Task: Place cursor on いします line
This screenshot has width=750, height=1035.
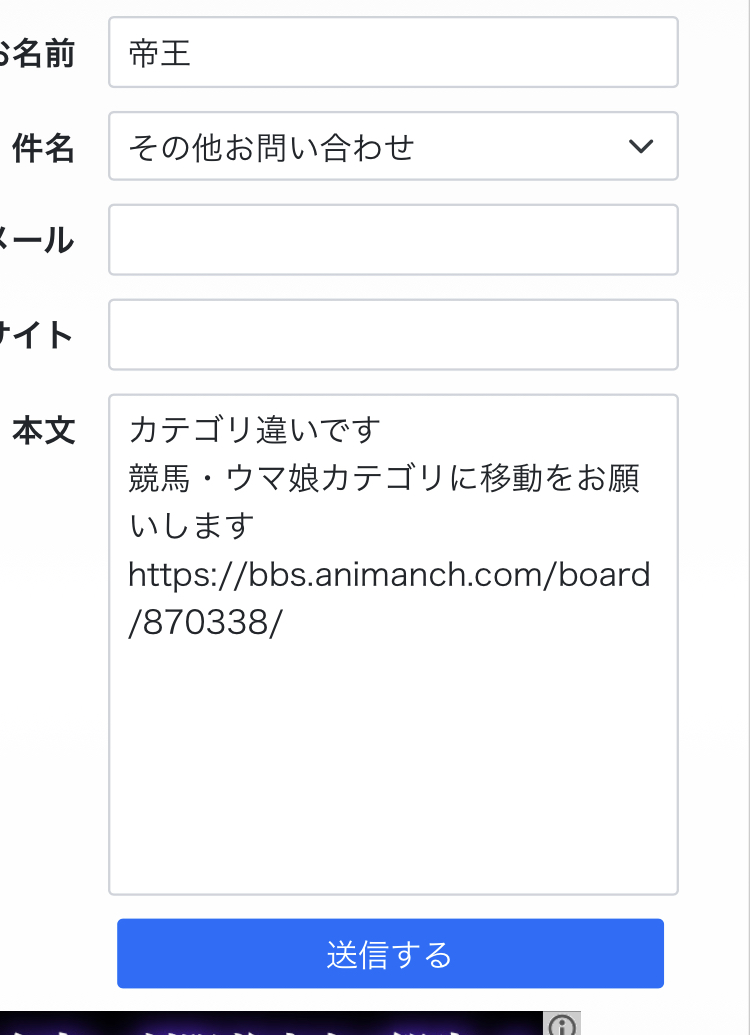Action: tap(191, 526)
